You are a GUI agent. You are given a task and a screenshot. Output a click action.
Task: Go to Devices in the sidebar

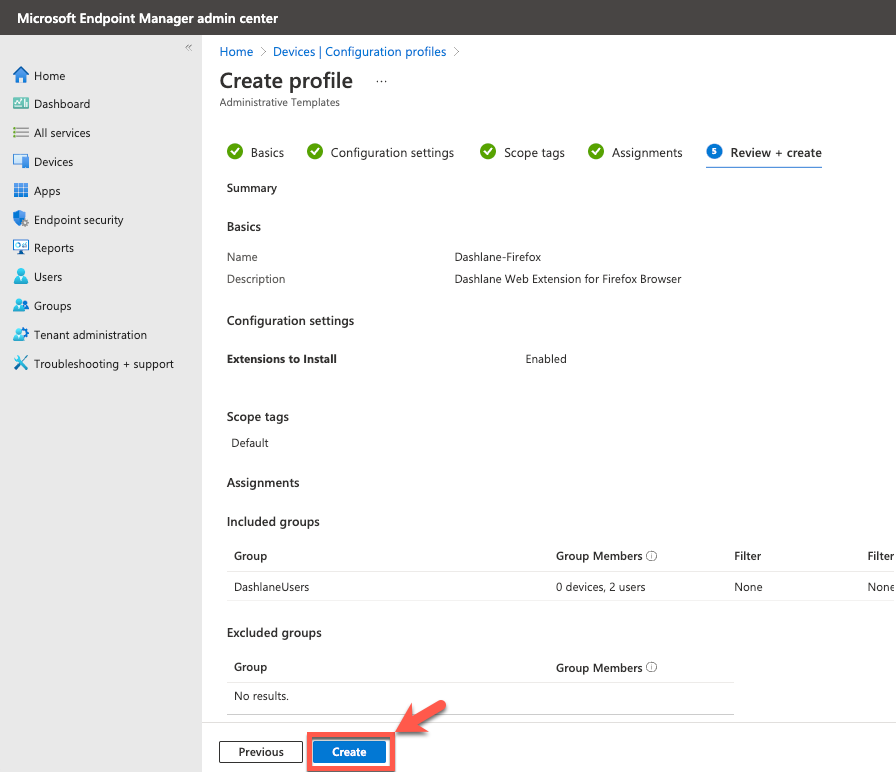53,162
